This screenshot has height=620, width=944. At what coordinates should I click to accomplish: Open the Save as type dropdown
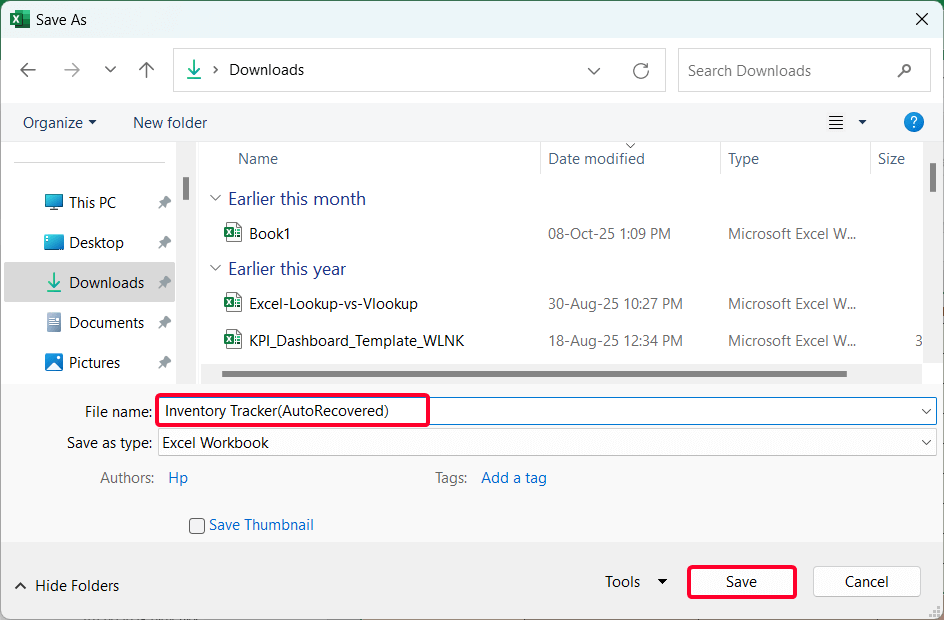point(929,442)
